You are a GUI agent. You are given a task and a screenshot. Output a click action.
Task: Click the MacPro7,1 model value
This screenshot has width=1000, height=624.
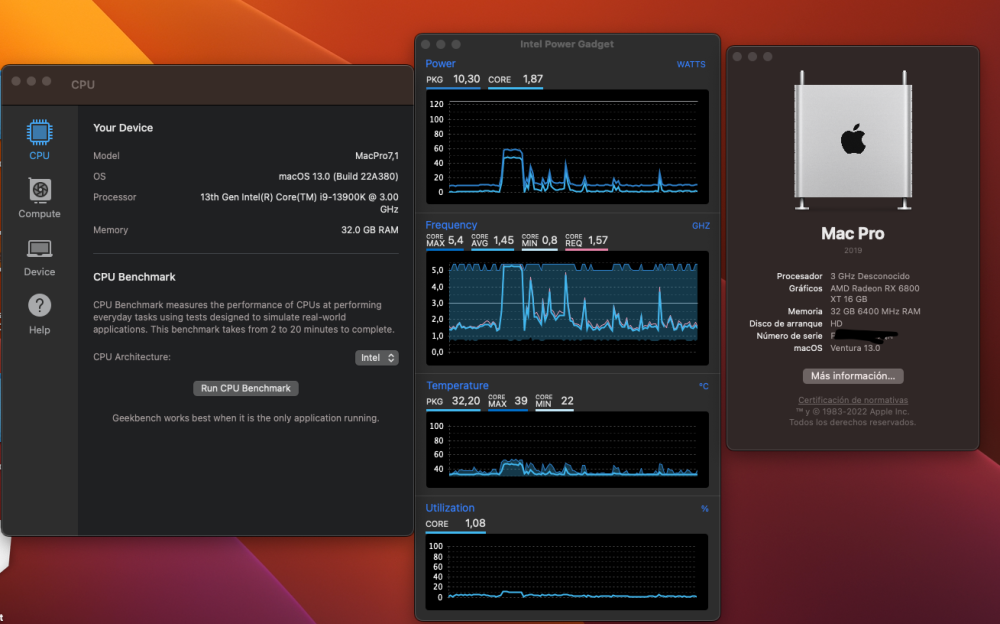click(376, 156)
